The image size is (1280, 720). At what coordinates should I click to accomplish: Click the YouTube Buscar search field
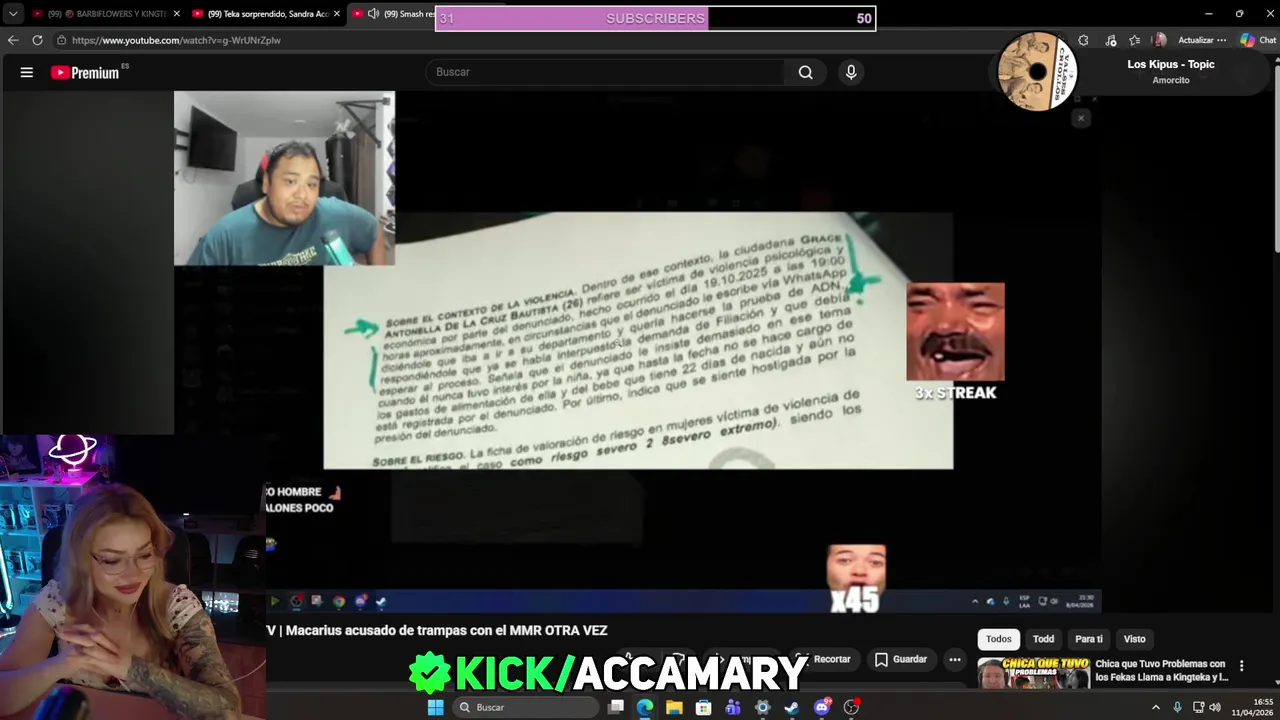pyautogui.click(x=605, y=72)
